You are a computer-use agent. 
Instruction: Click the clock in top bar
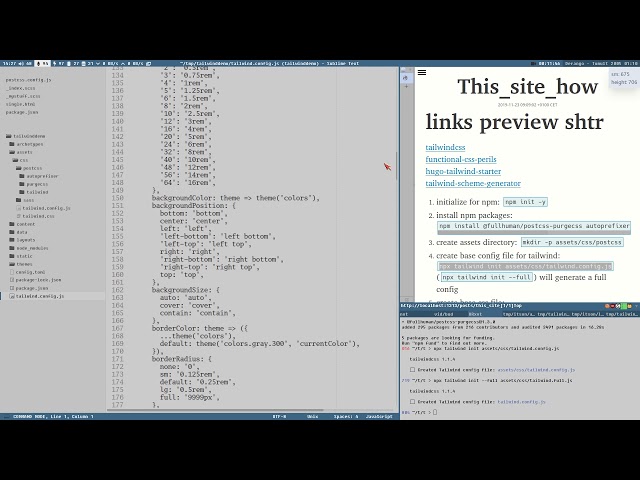[9, 64]
